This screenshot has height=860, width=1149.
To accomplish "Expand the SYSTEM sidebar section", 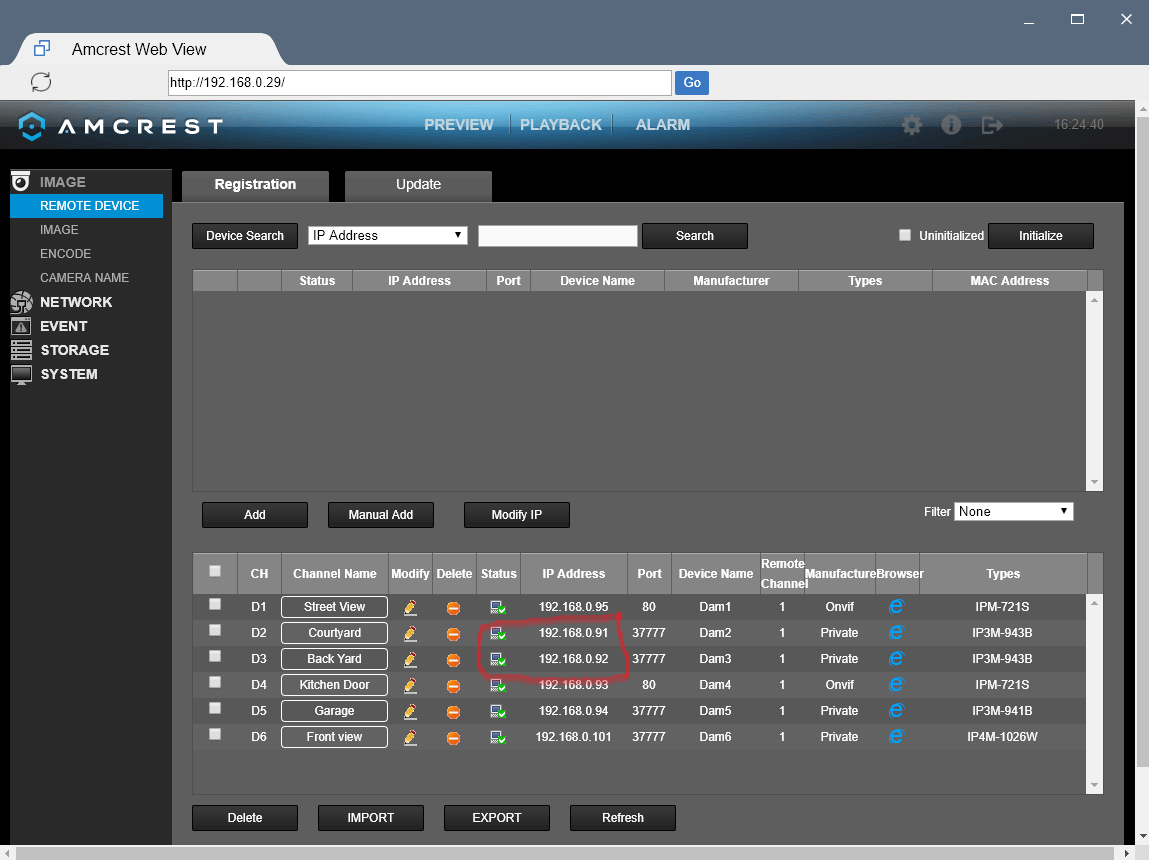I will pos(68,374).
